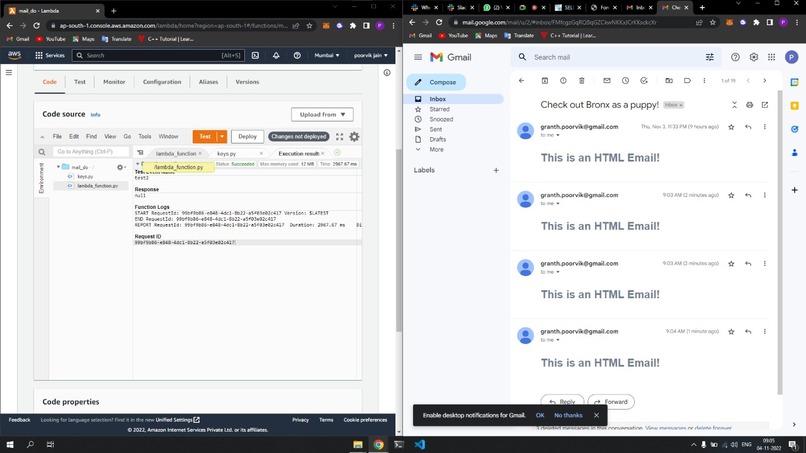
Task: Expand recipient details of Thu Nov 3 message
Action: (558, 135)
